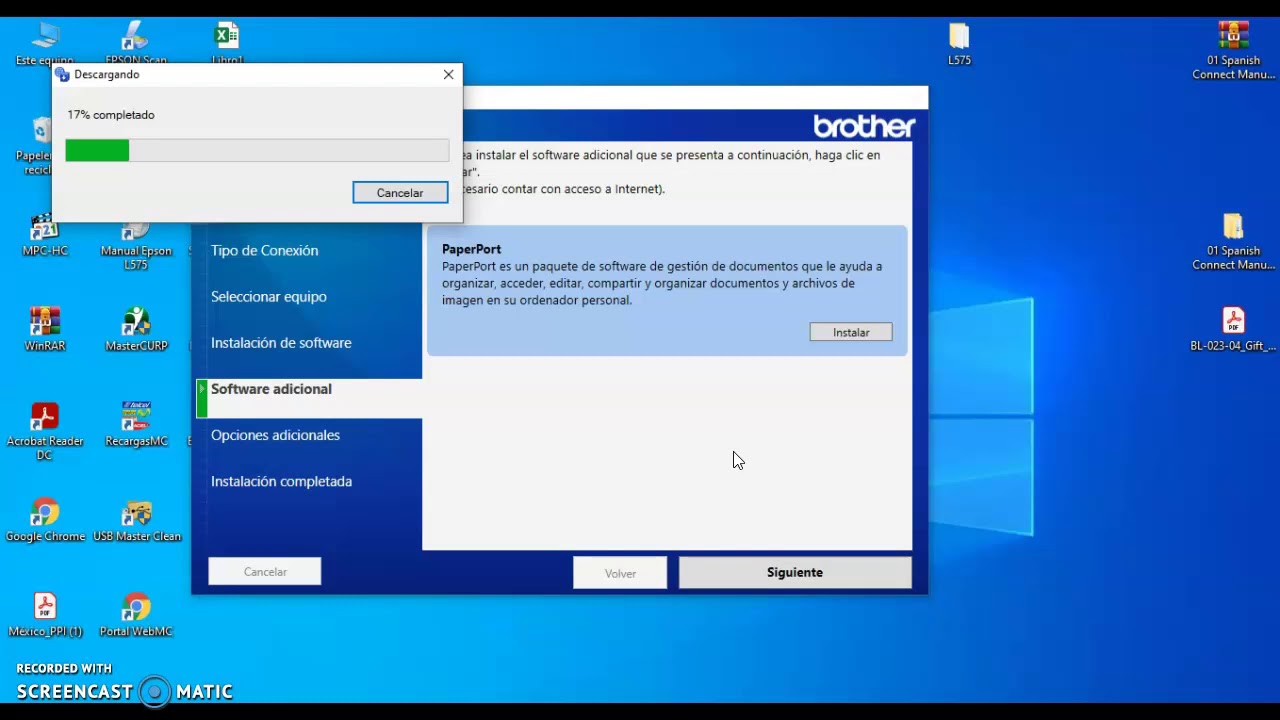This screenshot has height=720, width=1280.
Task: Select the Seleccionar equipo step
Action: pyautogui.click(x=268, y=297)
